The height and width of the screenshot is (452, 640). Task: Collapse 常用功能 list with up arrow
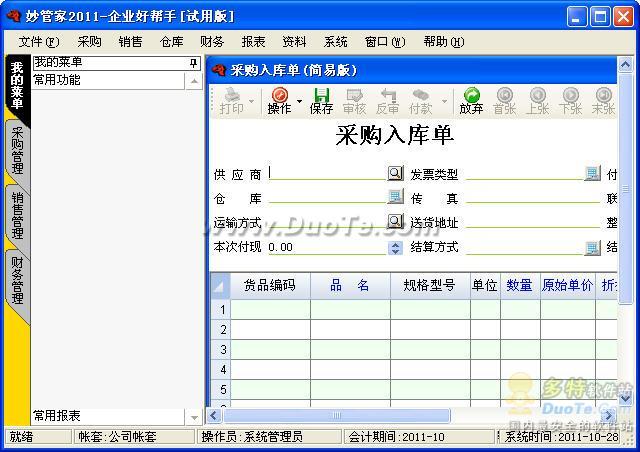[x=194, y=81]
